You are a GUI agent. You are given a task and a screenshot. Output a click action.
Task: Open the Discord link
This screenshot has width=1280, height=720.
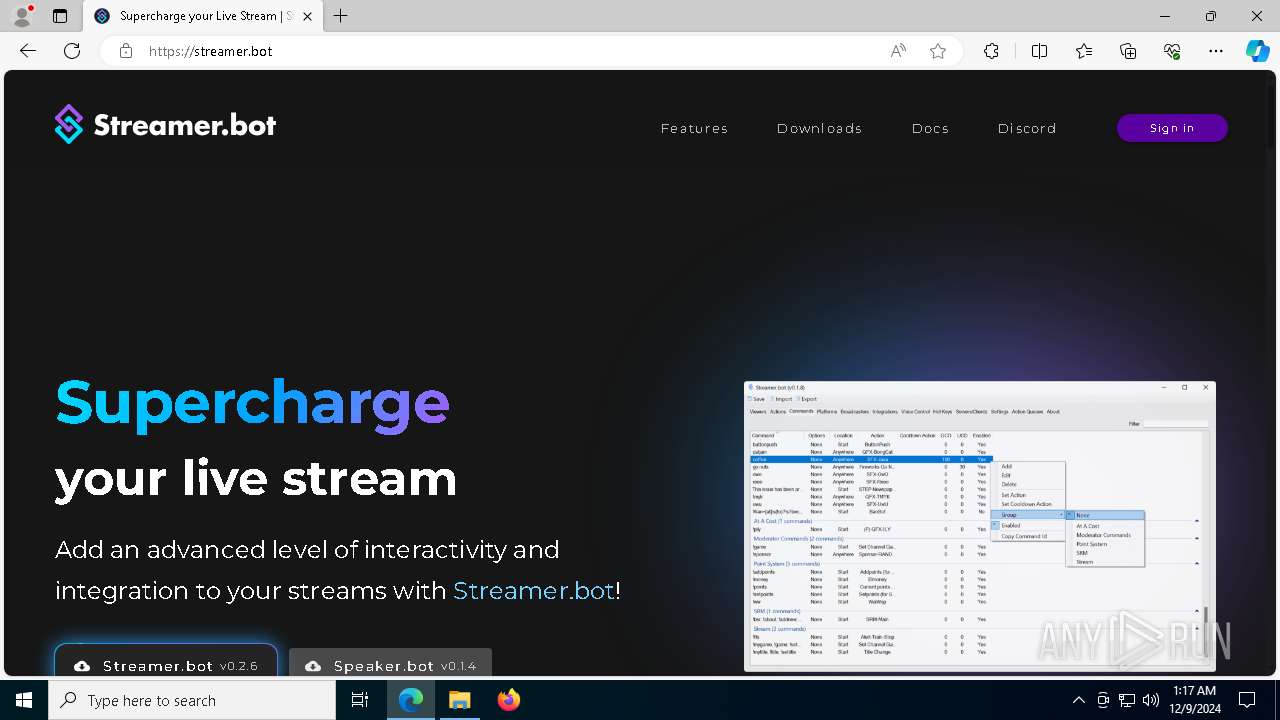point(1027,128)
